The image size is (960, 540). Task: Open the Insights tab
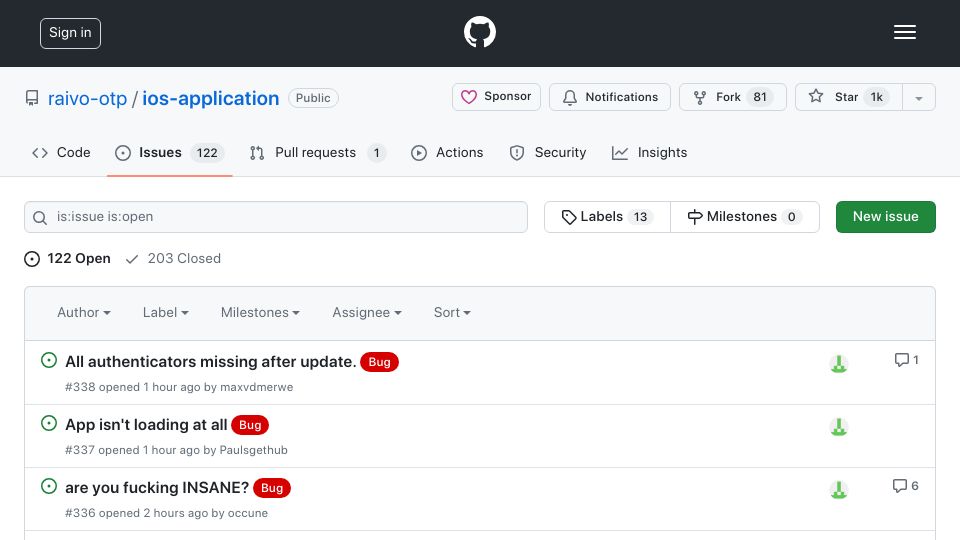tap(650, 152)
